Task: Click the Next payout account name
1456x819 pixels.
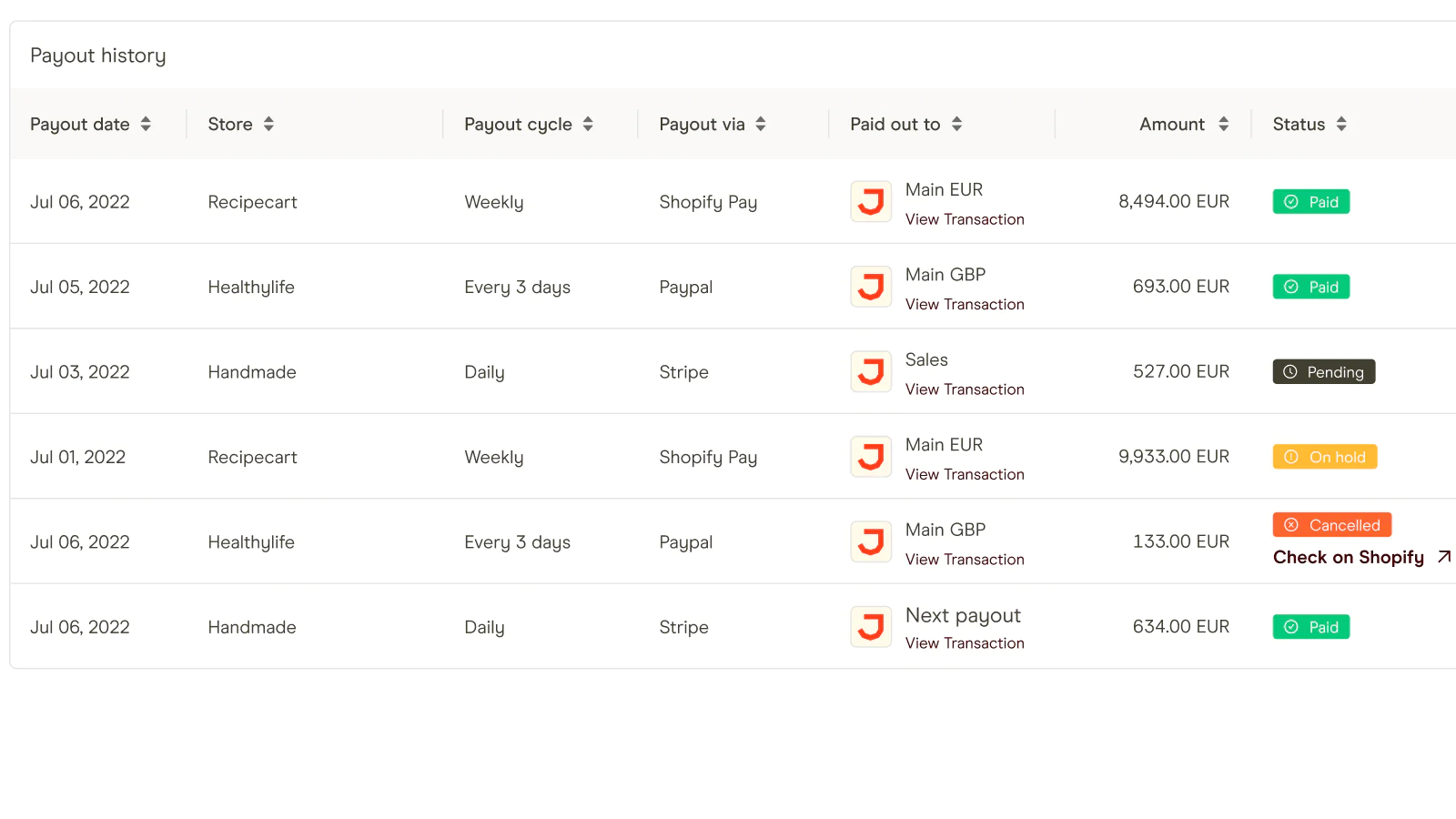Action: [963, 616]
